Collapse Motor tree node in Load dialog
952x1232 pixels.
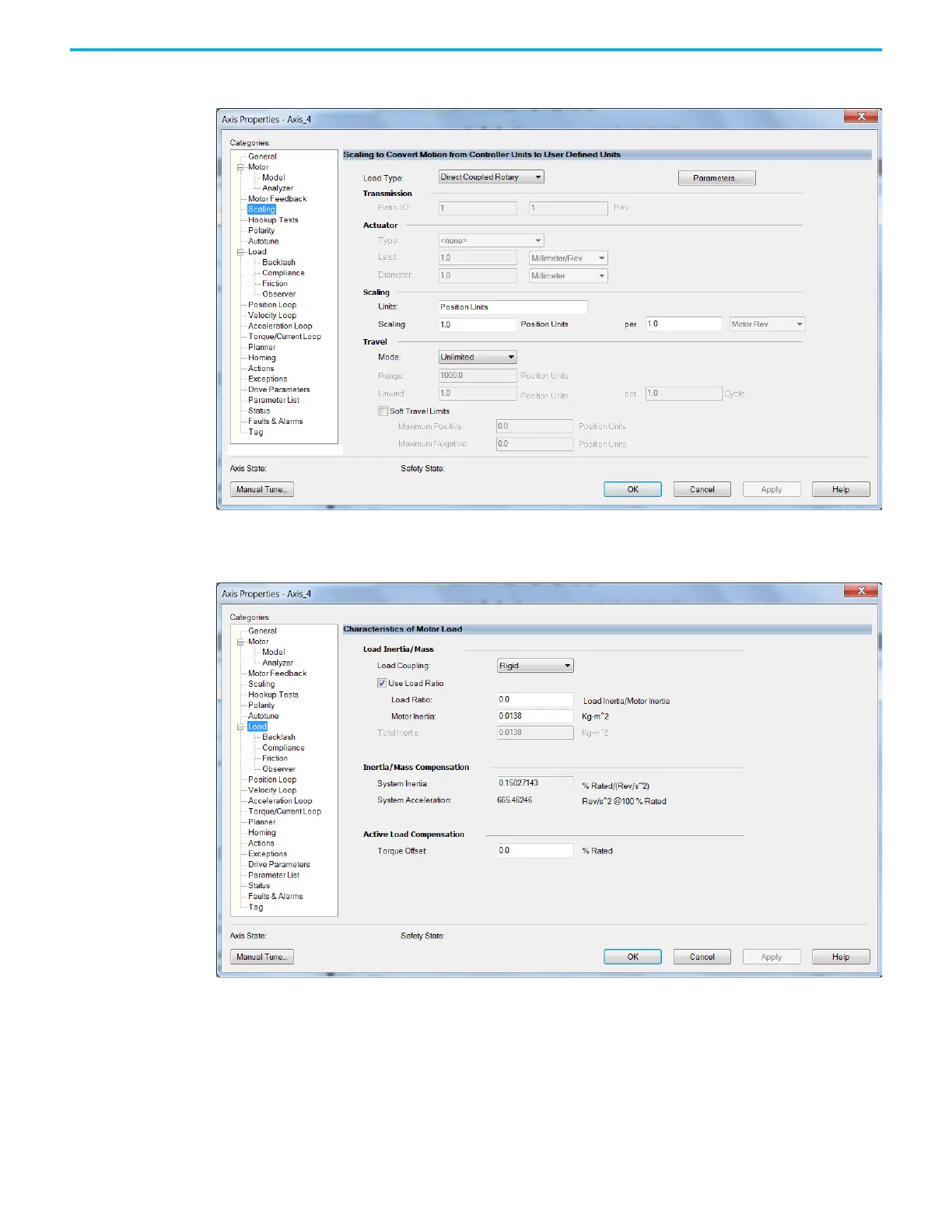point(240,642)
